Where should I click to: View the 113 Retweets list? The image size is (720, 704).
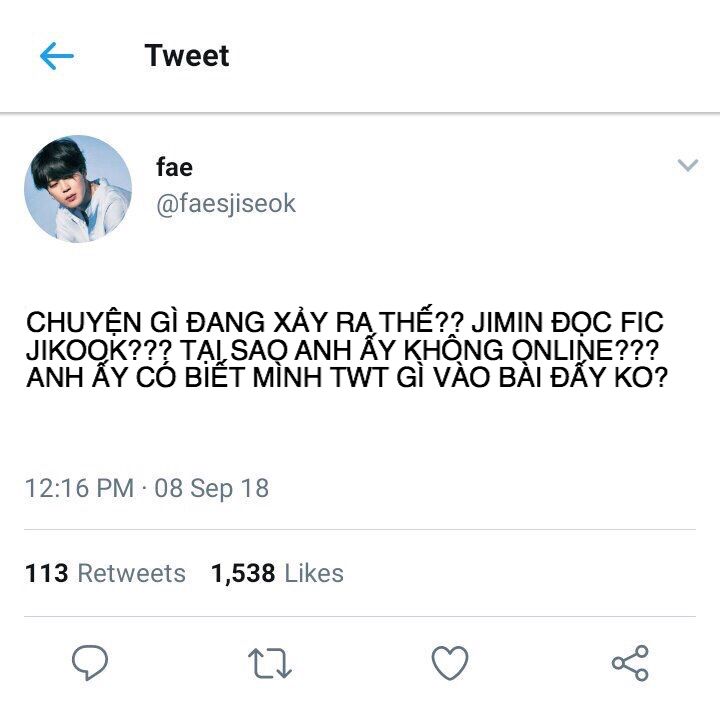[x=105, y=573]
